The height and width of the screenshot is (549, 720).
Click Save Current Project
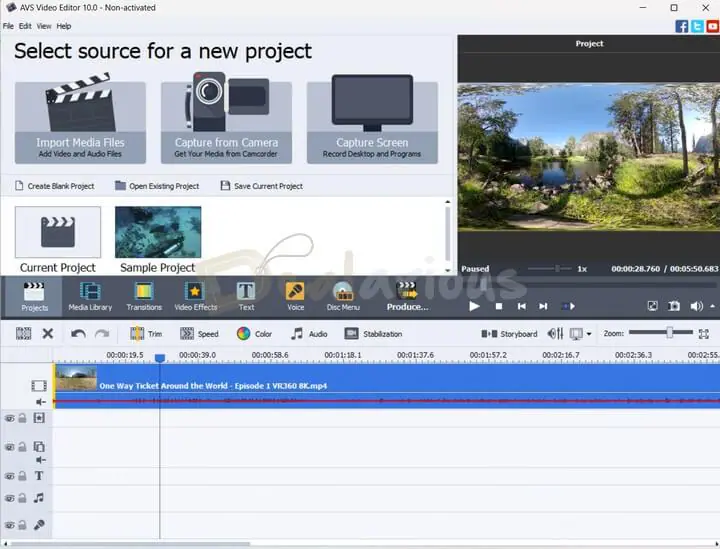tap(262, 186)
